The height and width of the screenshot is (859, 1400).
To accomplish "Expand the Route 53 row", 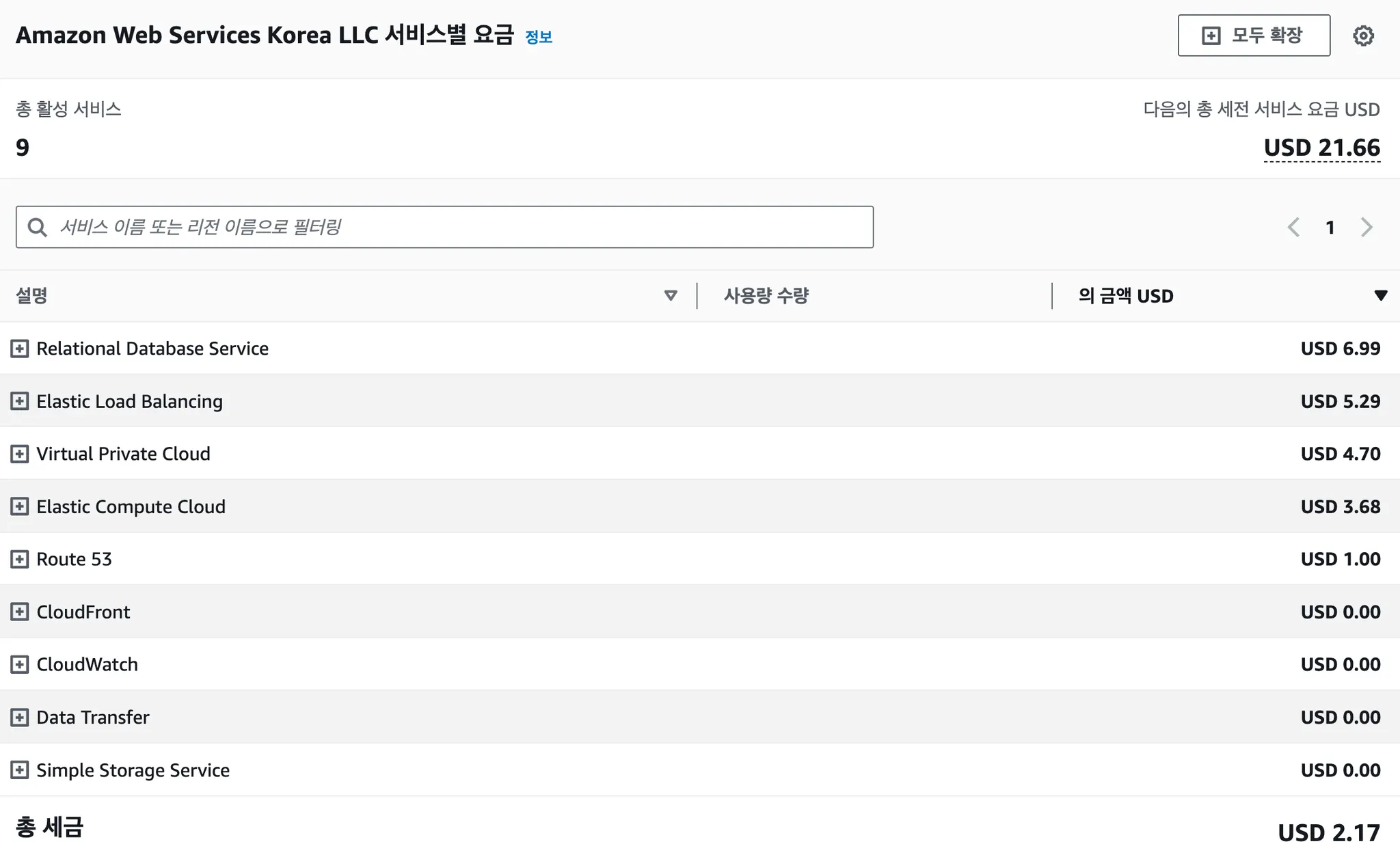I will tap(20, 559).
